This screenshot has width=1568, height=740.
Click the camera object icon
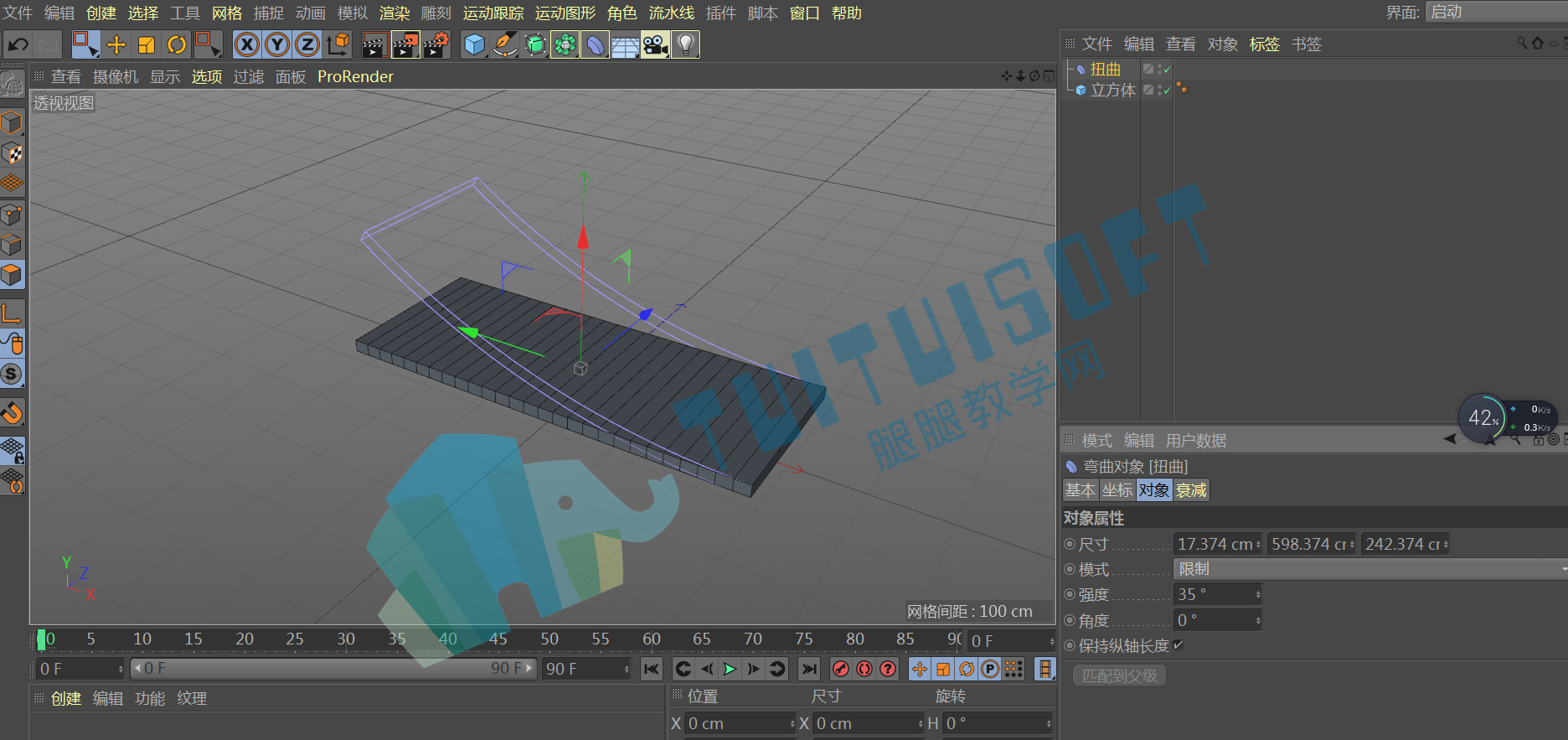[656, 44]
